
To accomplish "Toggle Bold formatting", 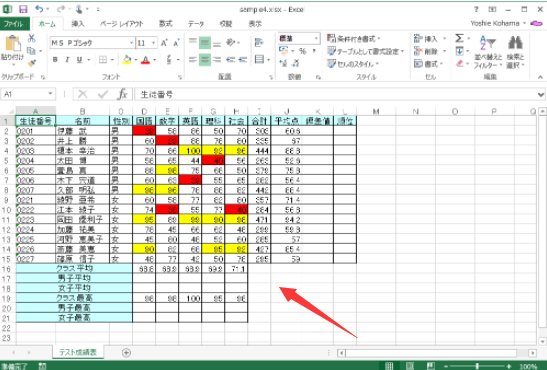I will (x=55, y=60).
